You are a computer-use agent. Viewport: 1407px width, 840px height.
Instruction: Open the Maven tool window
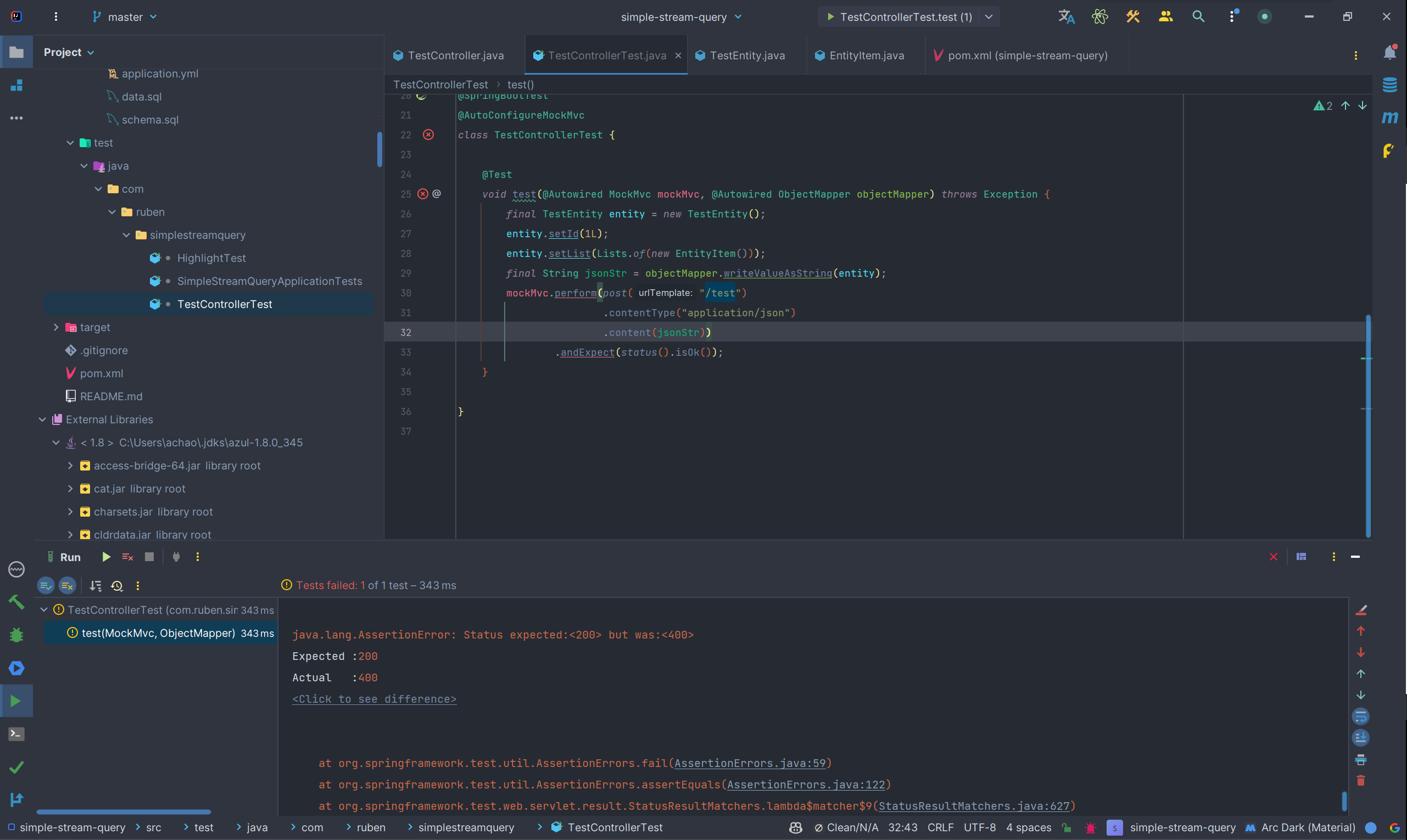tap(1389, 117)
